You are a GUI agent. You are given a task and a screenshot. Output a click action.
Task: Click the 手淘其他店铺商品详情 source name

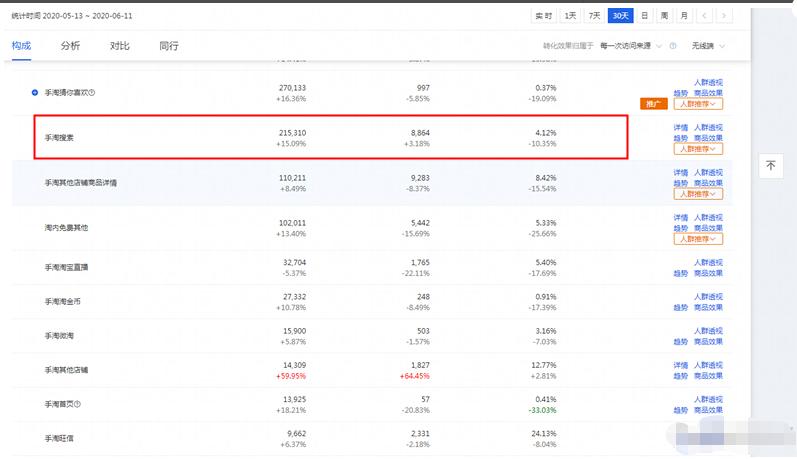81,182
